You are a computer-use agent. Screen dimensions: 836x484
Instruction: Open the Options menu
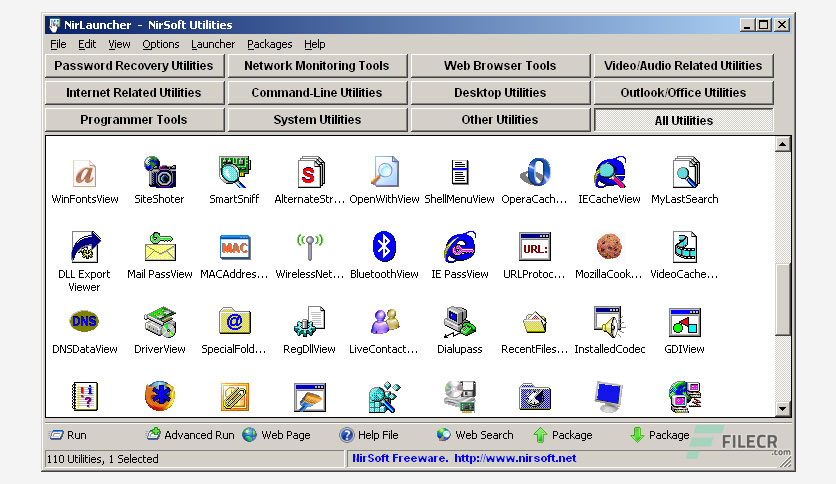coord(160,44)
